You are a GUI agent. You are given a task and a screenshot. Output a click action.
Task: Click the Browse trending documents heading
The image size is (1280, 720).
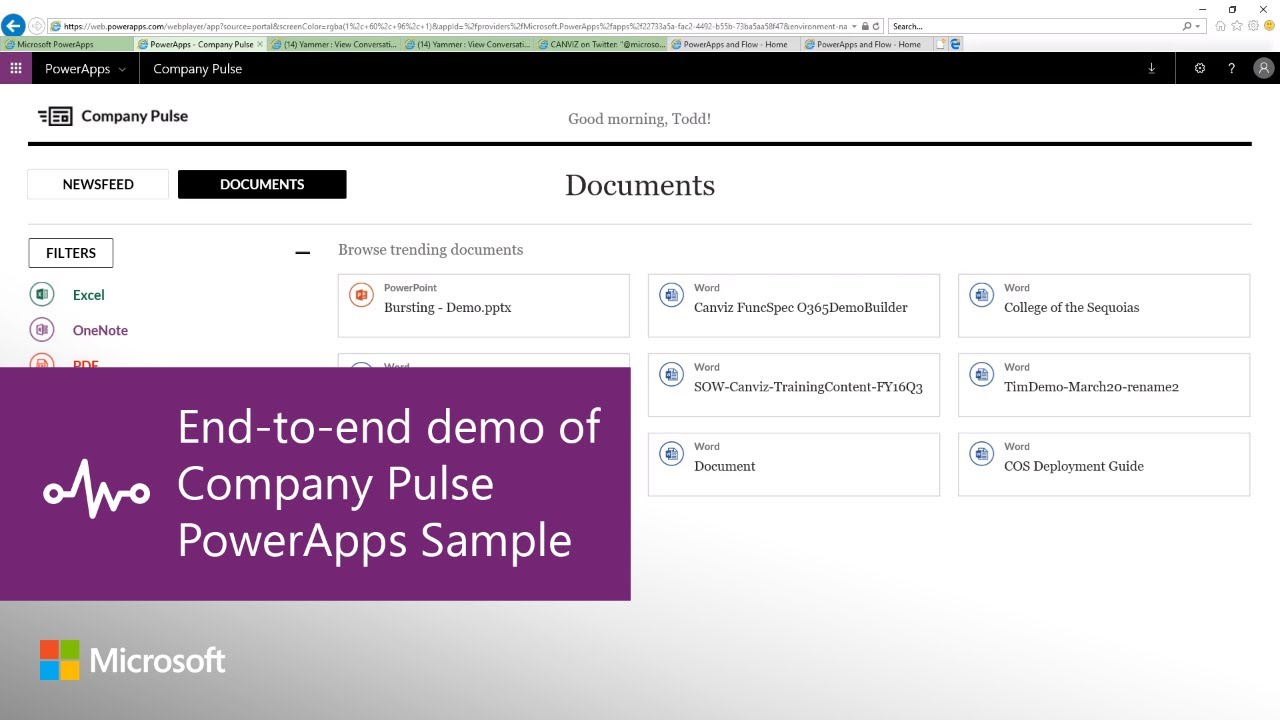(430, 250)
